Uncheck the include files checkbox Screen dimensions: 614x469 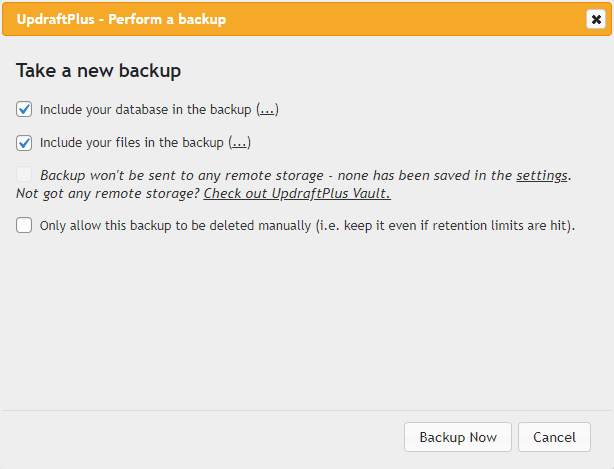[x=25, y=142]
